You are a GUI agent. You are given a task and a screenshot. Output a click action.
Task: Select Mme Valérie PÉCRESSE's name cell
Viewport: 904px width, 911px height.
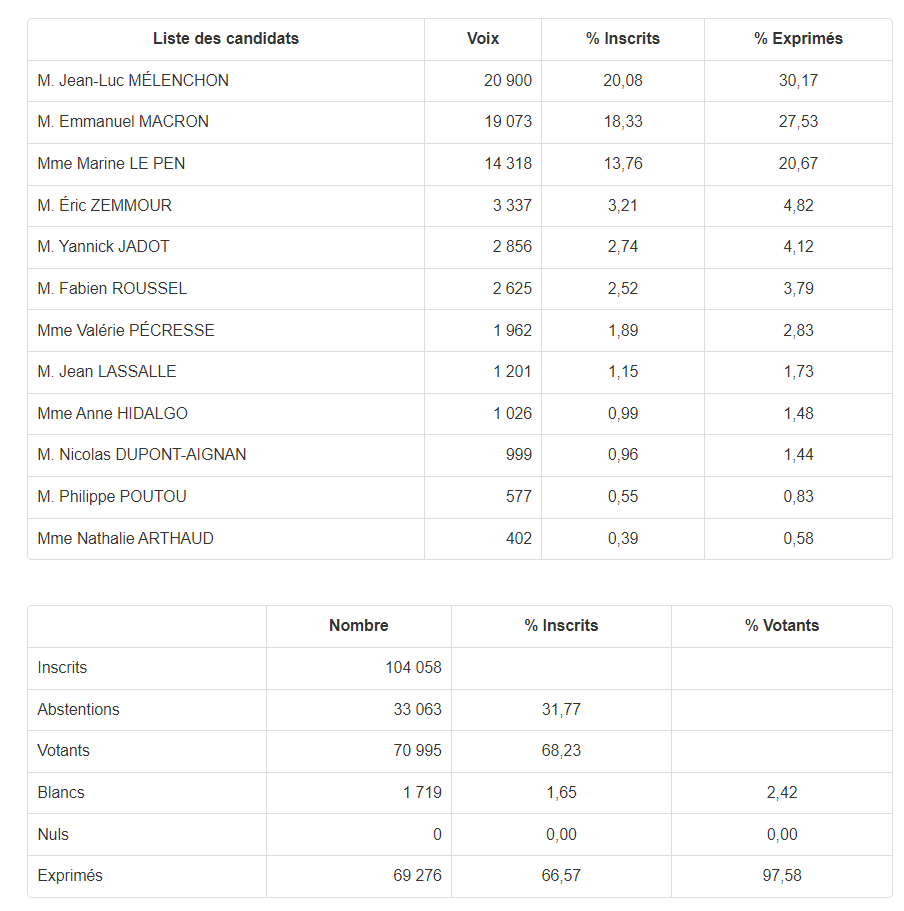tap(126, 331)
